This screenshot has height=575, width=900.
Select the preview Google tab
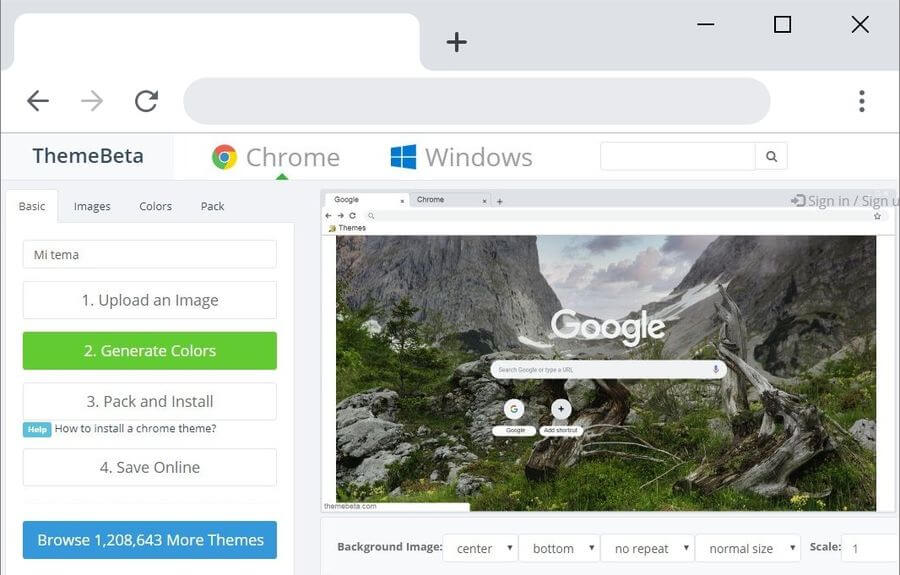click(x=367, y=200)
